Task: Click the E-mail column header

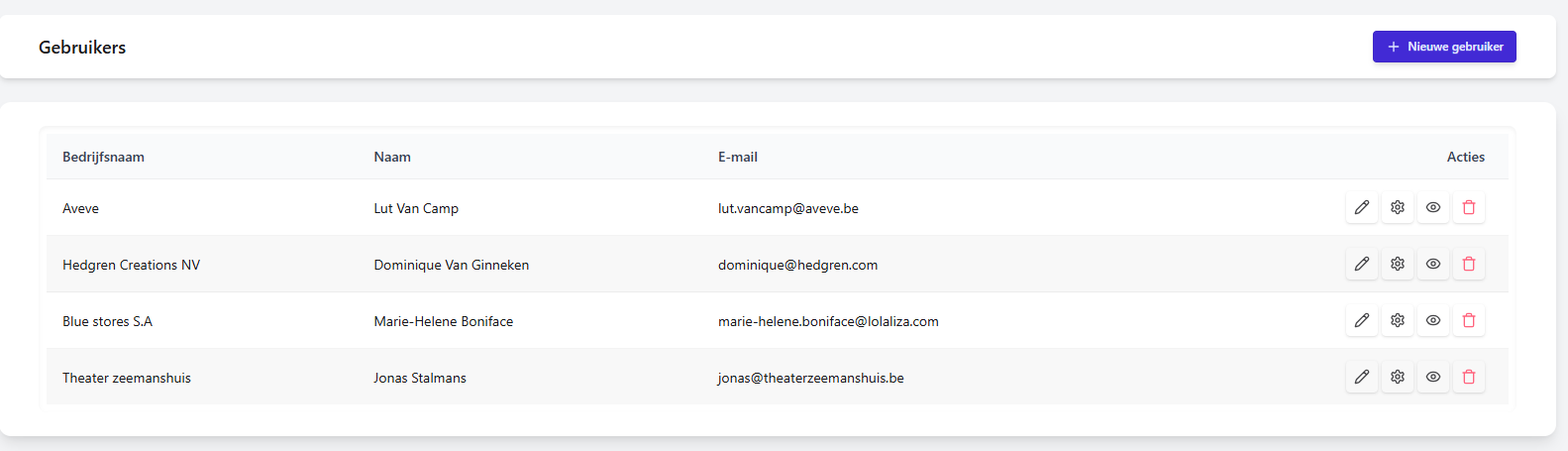Action: point(738,157)
